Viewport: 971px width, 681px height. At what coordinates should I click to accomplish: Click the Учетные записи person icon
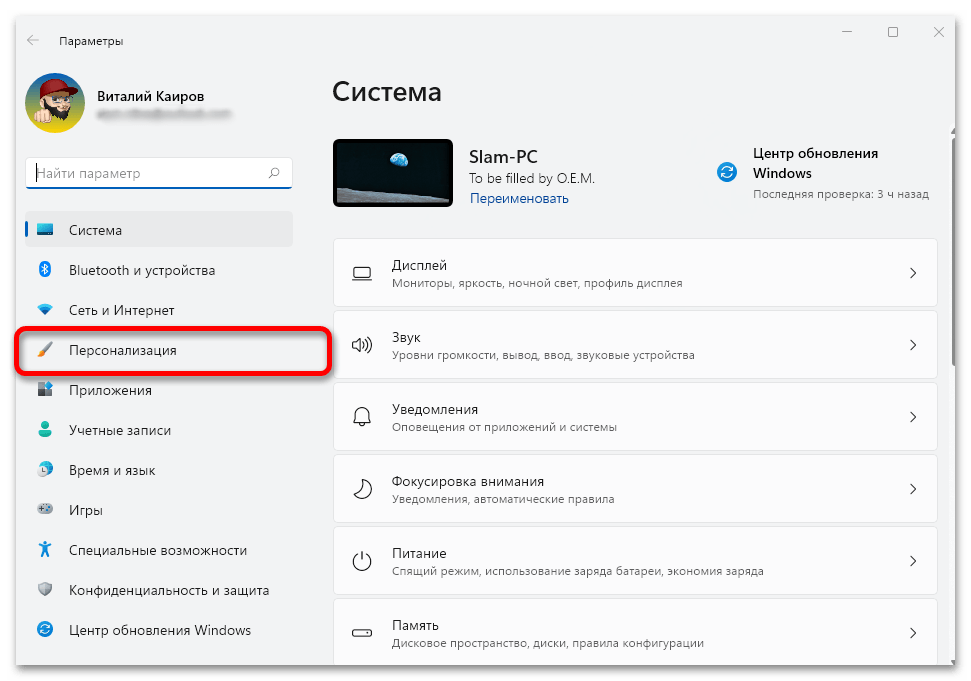click(45, 429)
